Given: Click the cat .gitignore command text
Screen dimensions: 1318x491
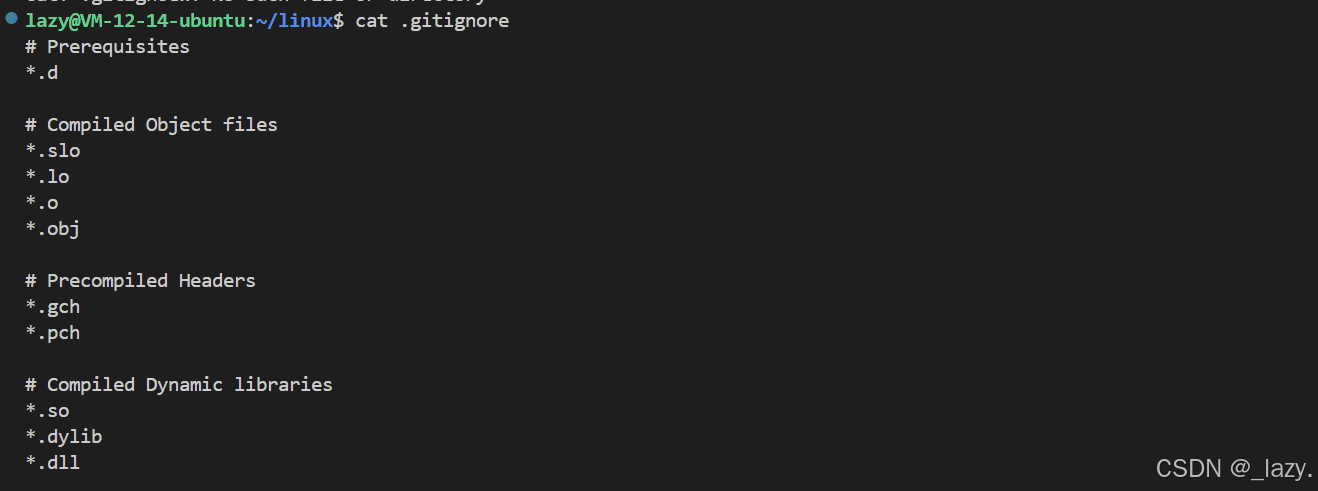Looking at the screenshot, I should tap(432, 21).
